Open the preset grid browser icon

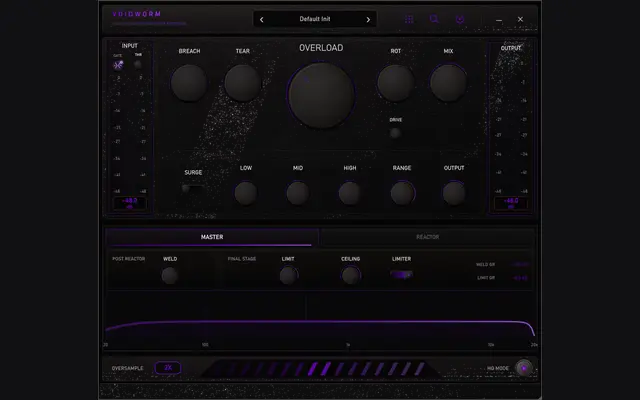coord(409,20)
